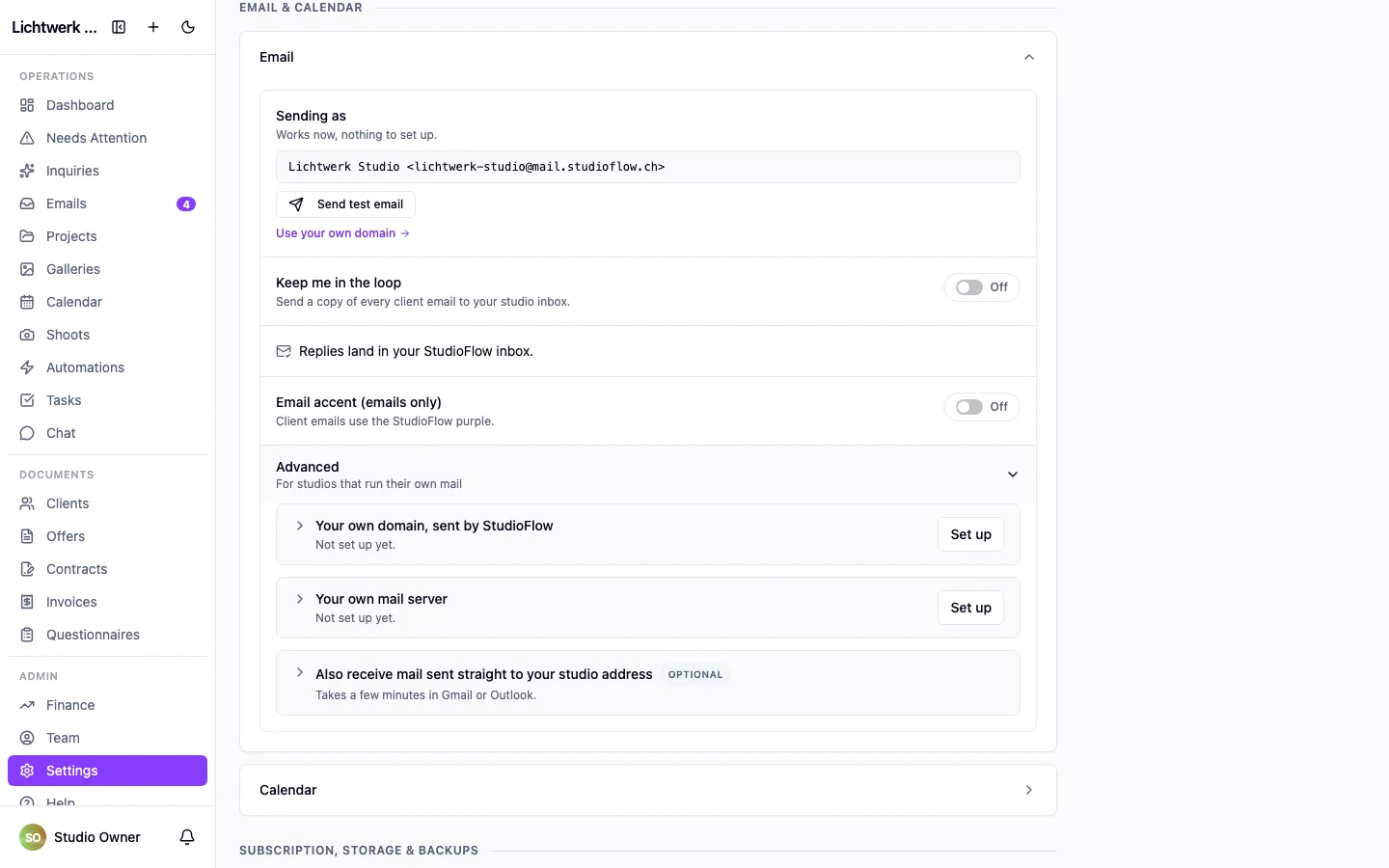Click the Questionnaires clipboard icon

[27, 635]
